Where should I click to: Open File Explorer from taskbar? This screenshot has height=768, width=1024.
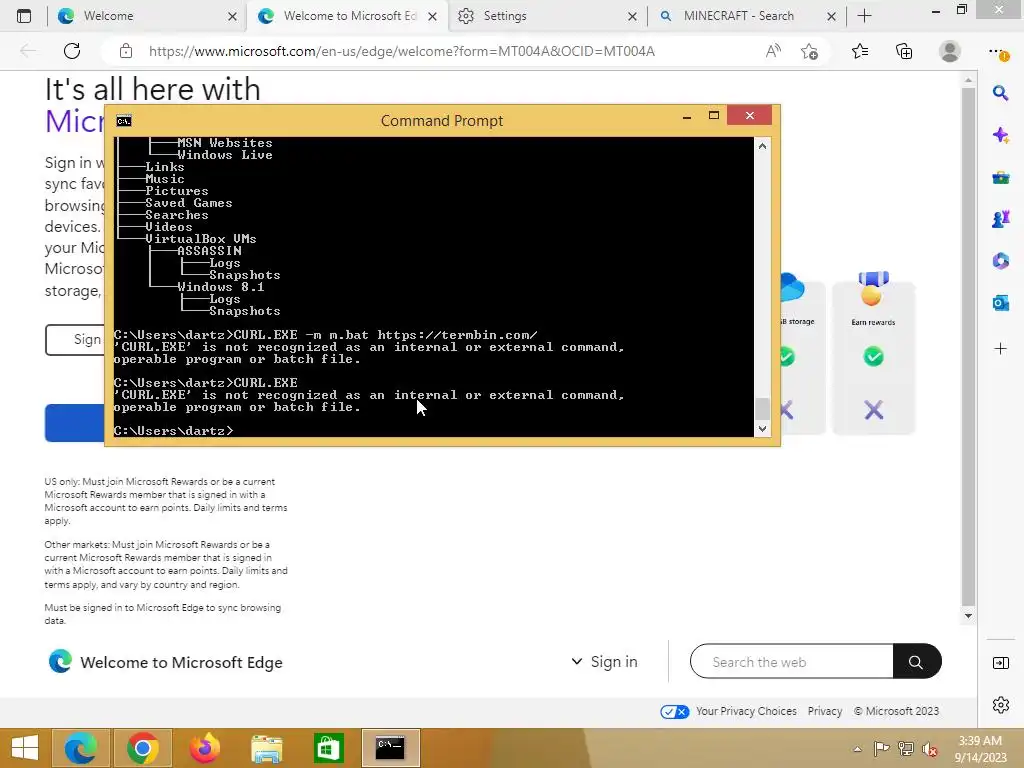coord(266,748)
